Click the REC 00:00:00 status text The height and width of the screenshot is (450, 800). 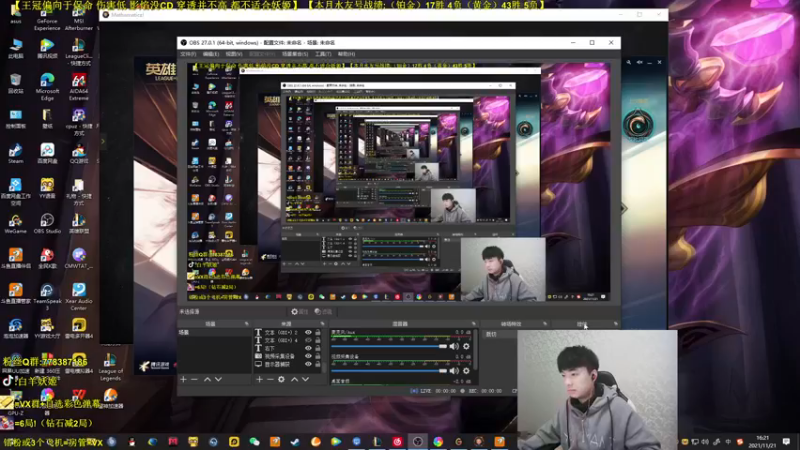point(485,391)
